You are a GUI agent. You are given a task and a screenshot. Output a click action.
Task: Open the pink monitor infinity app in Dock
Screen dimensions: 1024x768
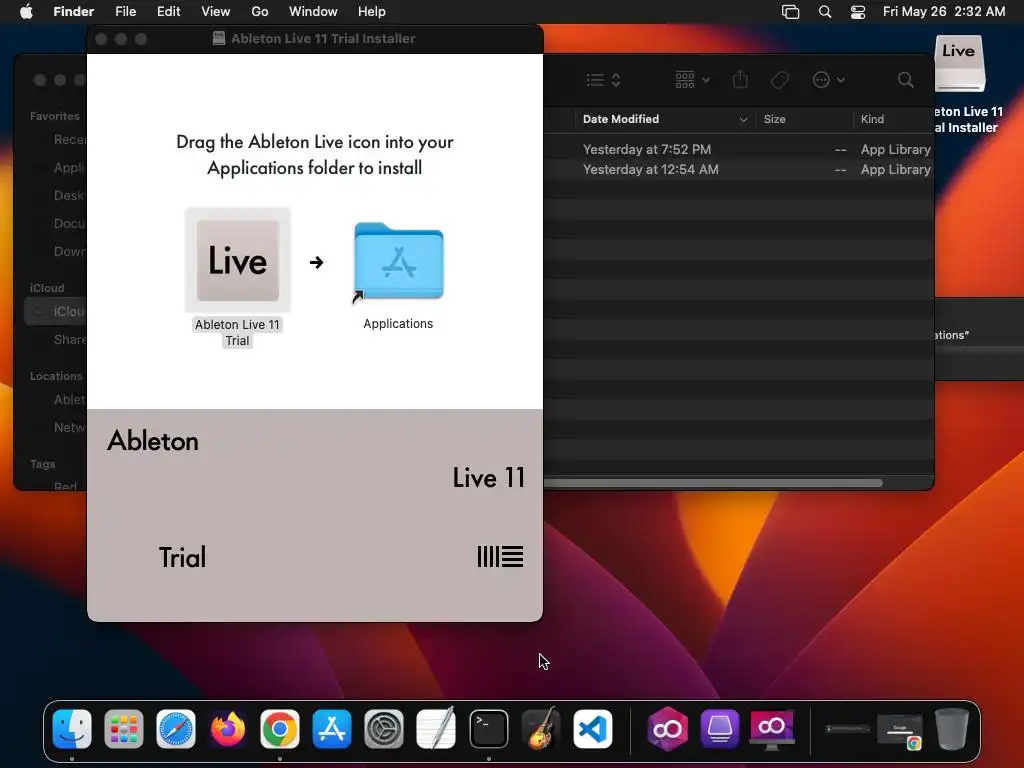(x=772, y=729)
